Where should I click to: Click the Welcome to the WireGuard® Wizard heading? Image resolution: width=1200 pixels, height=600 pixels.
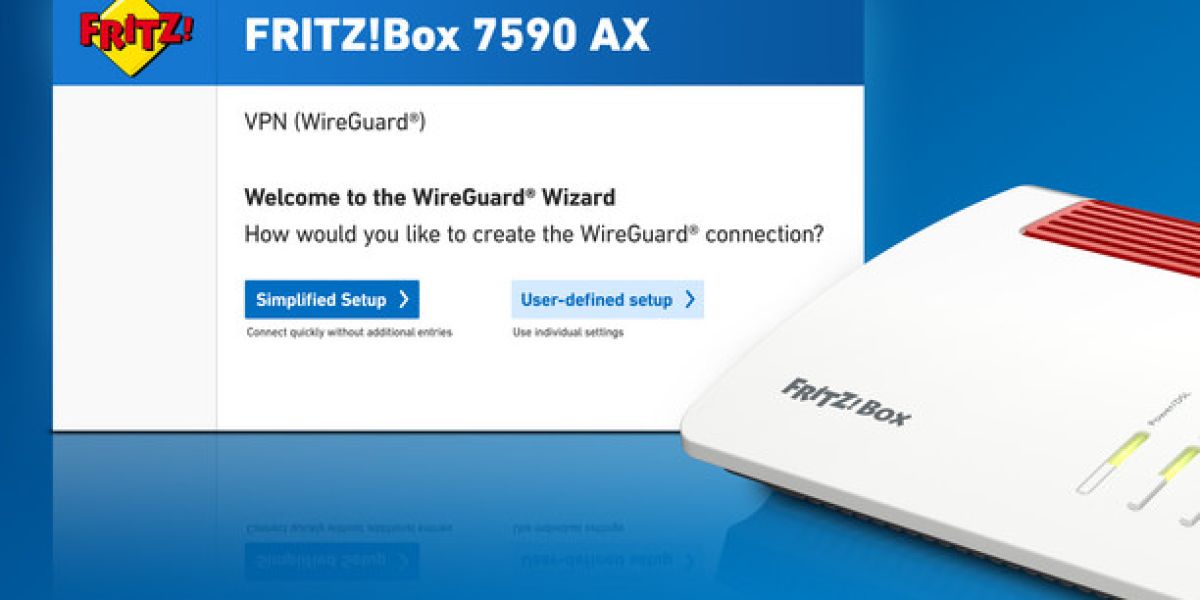click(430, 196)
